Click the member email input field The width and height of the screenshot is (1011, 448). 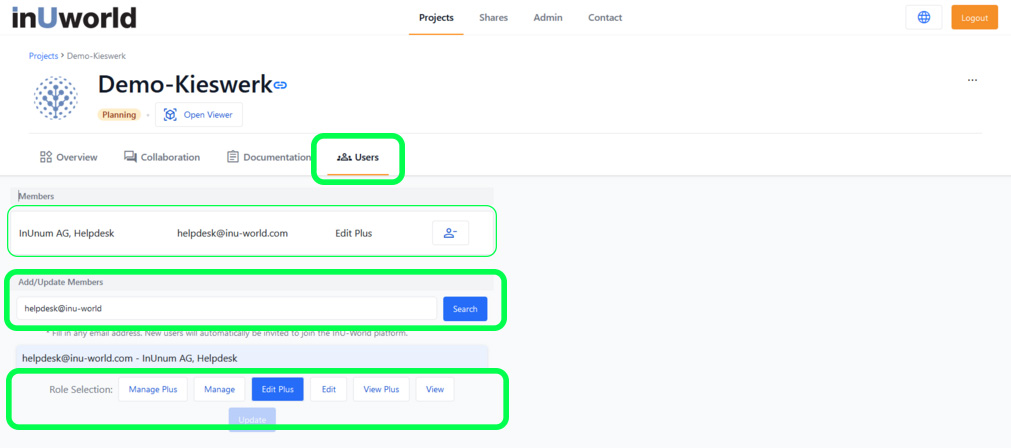click(226, 309)
